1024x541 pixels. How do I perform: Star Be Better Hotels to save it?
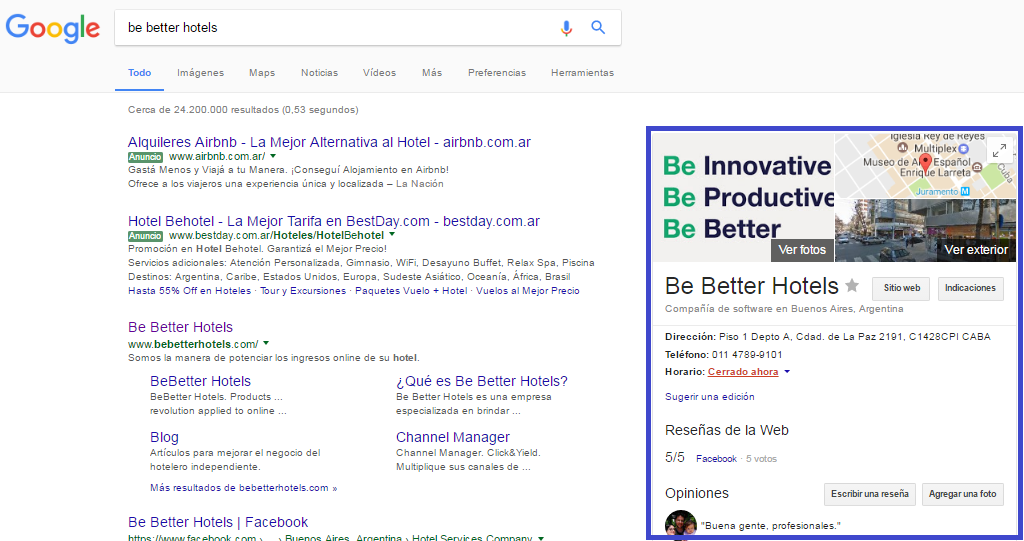click(x=852, y=286)
